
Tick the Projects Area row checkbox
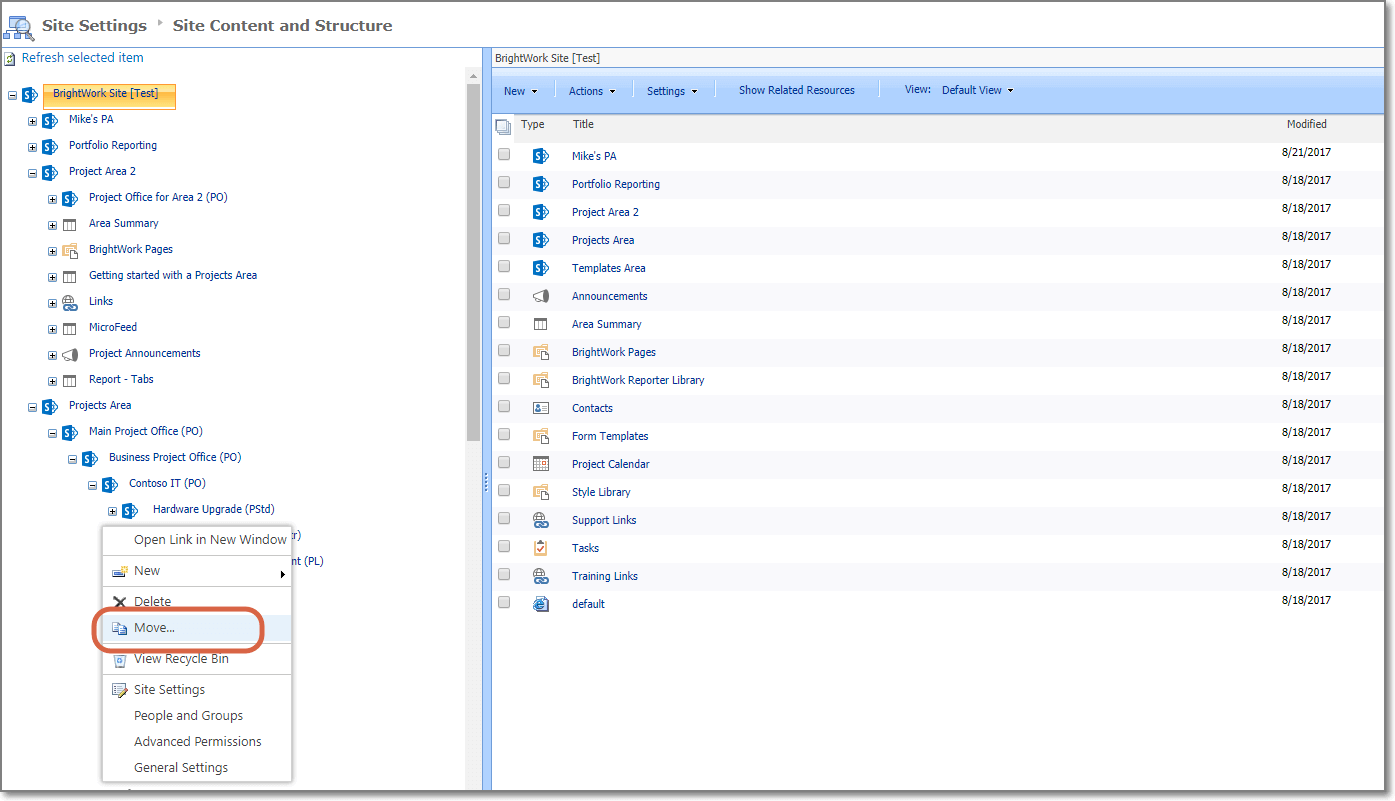pyautogui.click(x=504, y=238)
